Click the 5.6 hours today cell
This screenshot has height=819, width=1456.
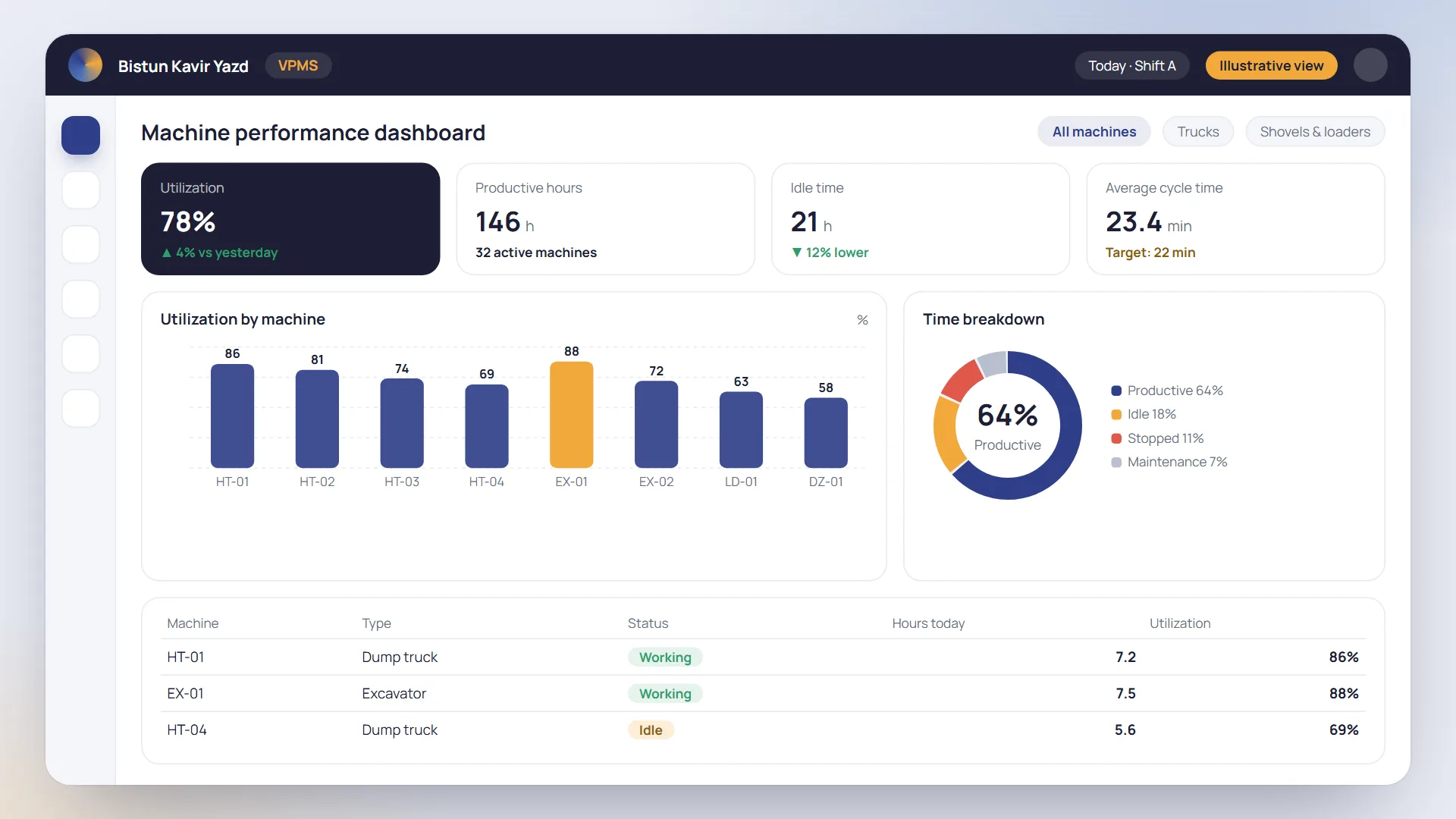(x=1125, y=730)
